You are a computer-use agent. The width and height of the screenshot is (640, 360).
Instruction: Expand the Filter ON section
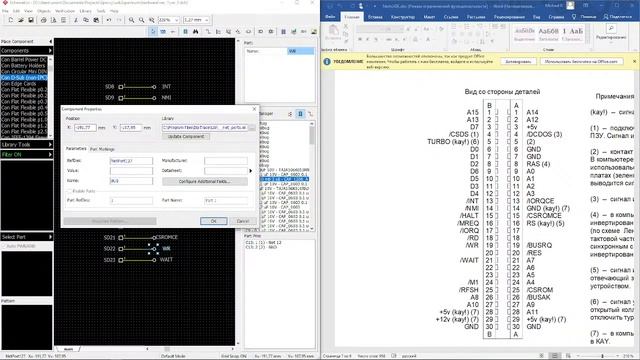click(27, 155)
